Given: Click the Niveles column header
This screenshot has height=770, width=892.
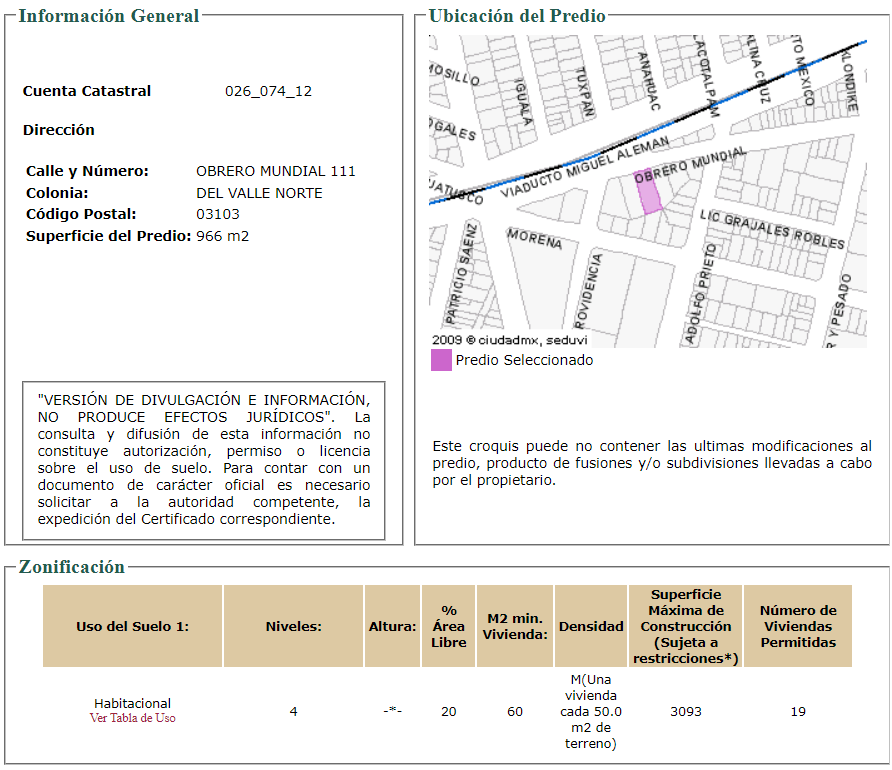Looking at the screenshot, I should pyautogui.click(x=294, y=626).
